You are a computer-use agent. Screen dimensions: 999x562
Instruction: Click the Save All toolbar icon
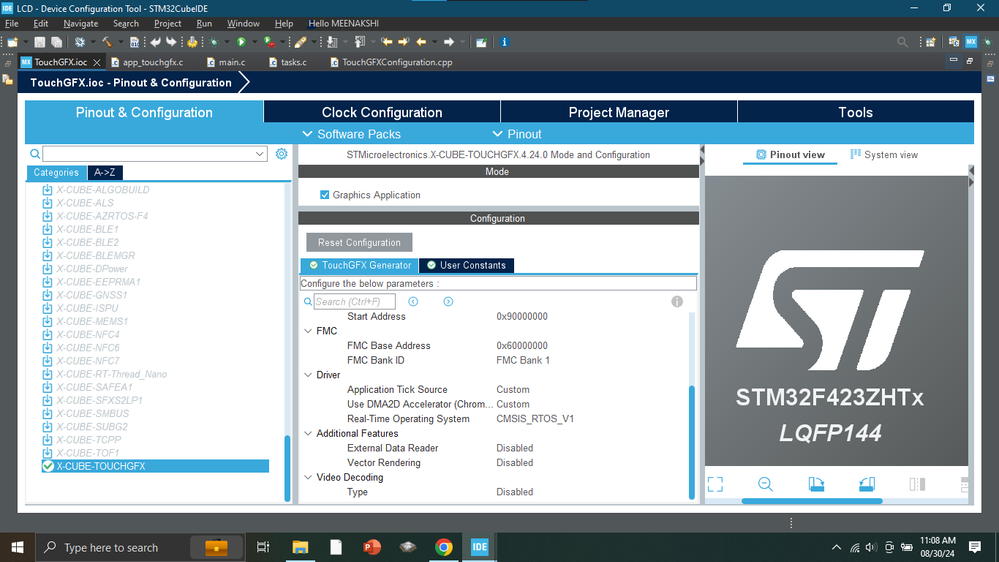57,42
